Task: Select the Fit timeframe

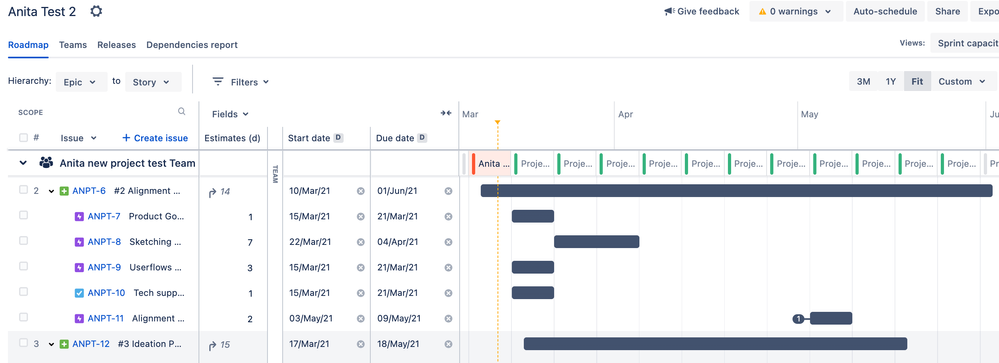Action: coord(917,82)
